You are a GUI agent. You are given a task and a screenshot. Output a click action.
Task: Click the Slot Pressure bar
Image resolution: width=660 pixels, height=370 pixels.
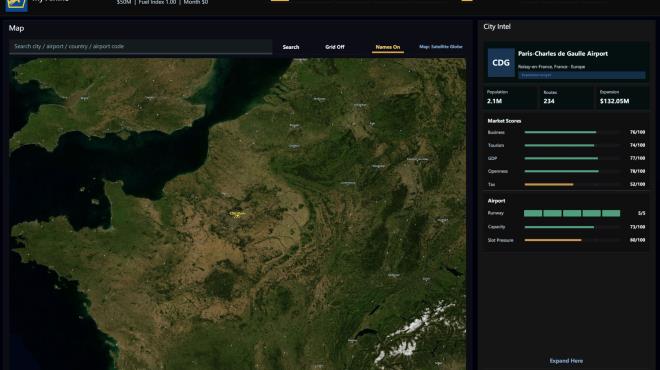[572, 240]
